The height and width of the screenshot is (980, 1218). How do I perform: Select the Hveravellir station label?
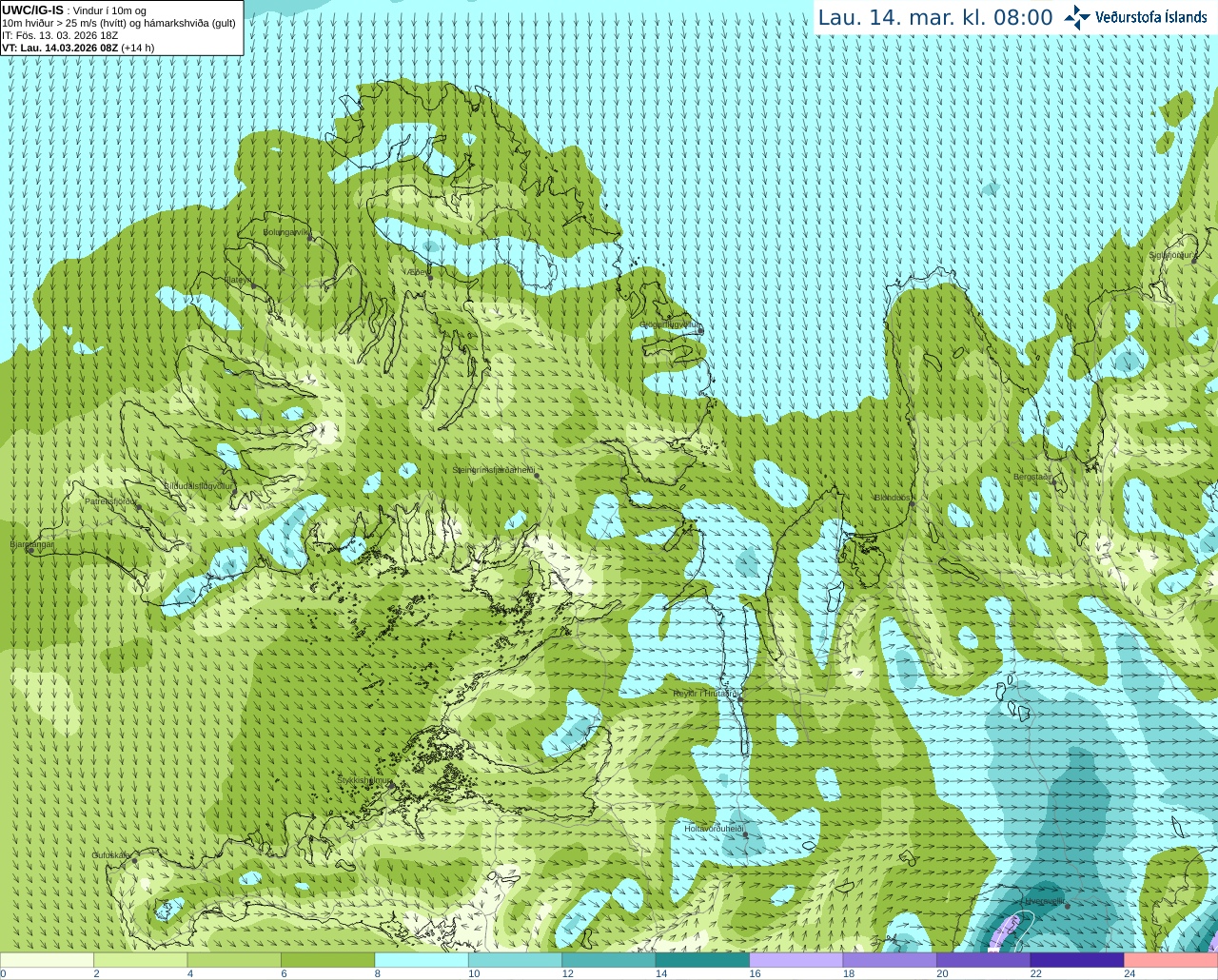point(1045,900)
